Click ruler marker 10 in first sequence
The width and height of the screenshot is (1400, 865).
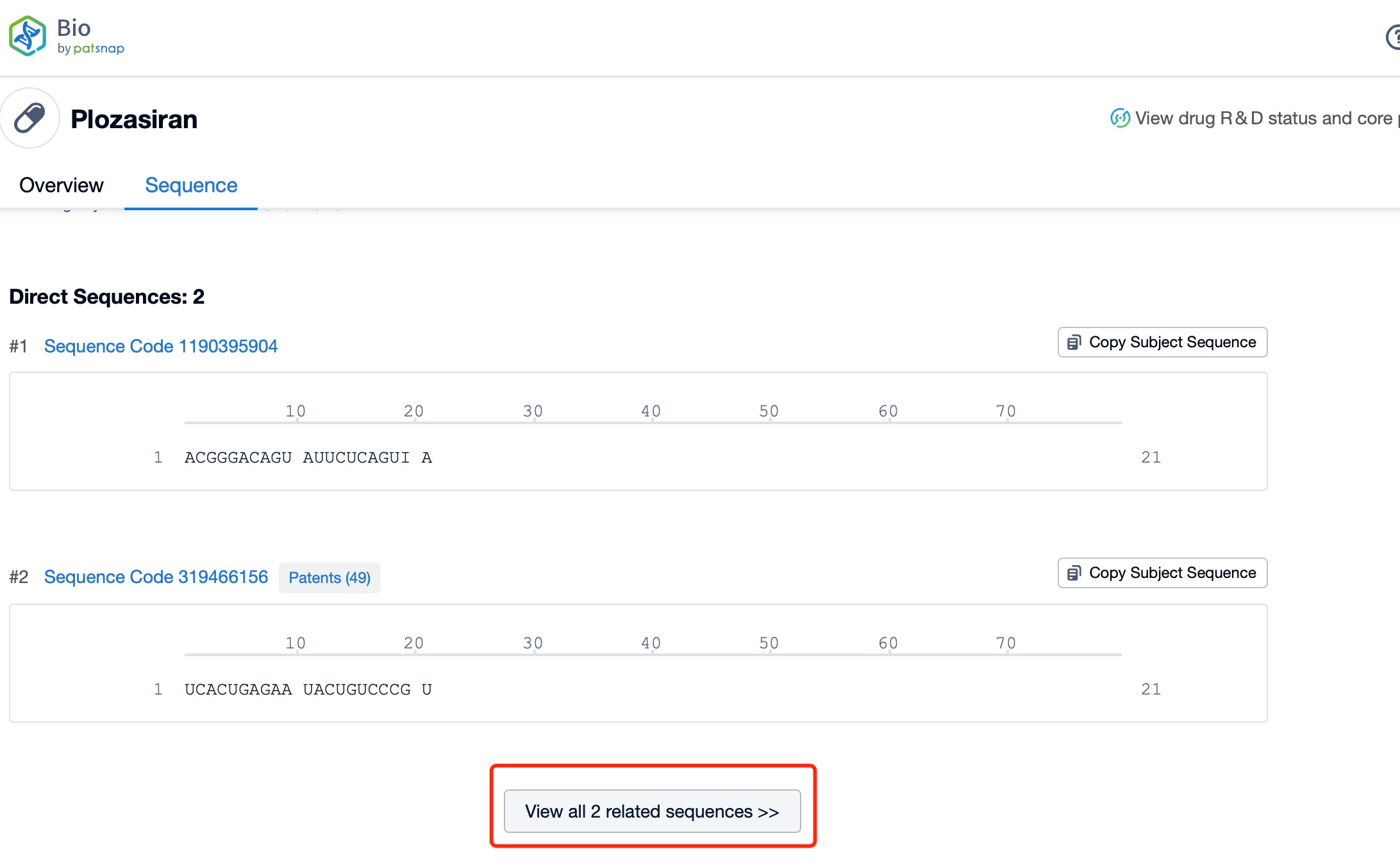[x=296, y=411]
